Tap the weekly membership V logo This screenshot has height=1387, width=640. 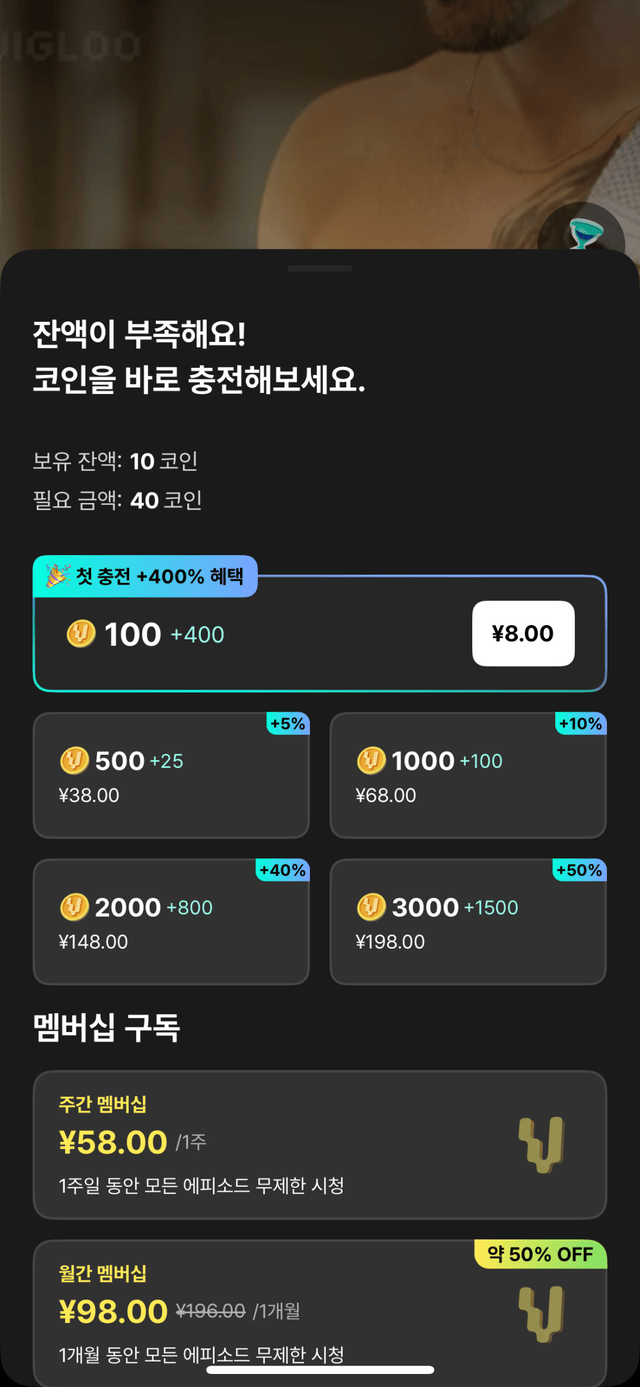(541, 1145)
